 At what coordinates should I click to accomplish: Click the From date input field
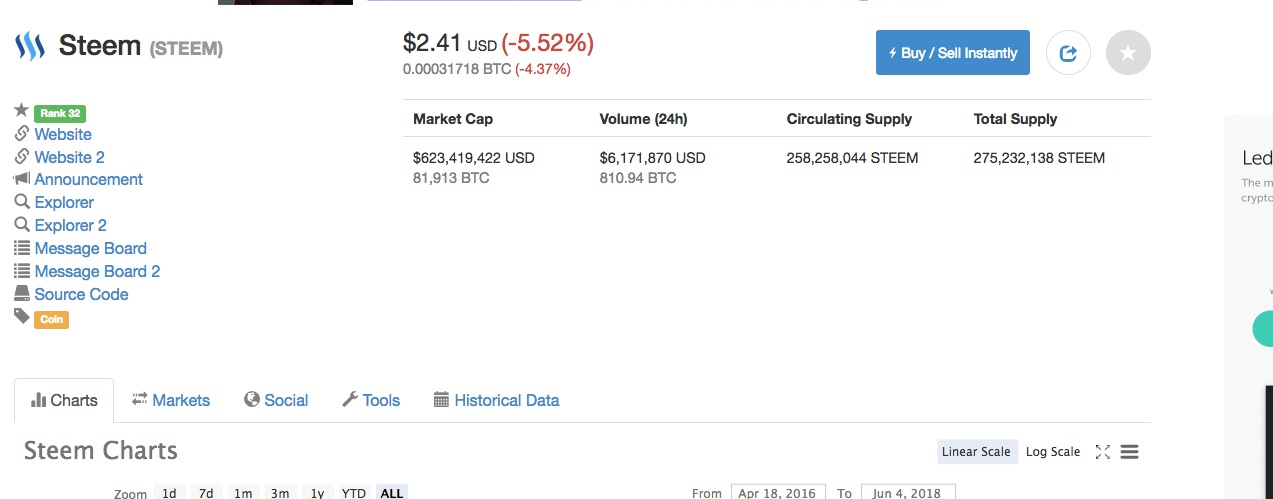[x=776, y=493]
